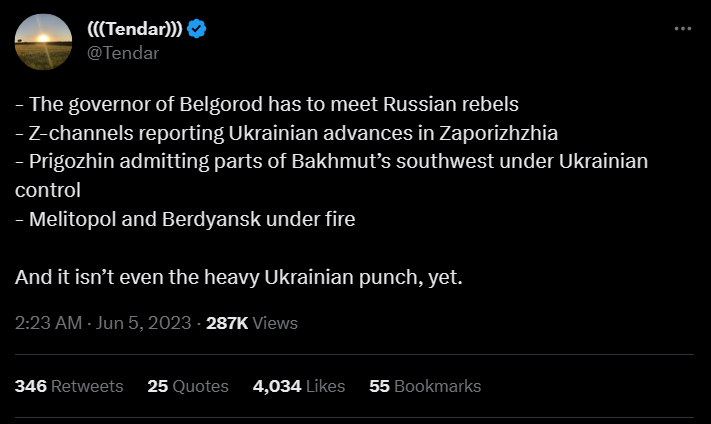Click the "heavy Ukrainian punch" closing sentence
711x424 pixels.
point(239,275)
